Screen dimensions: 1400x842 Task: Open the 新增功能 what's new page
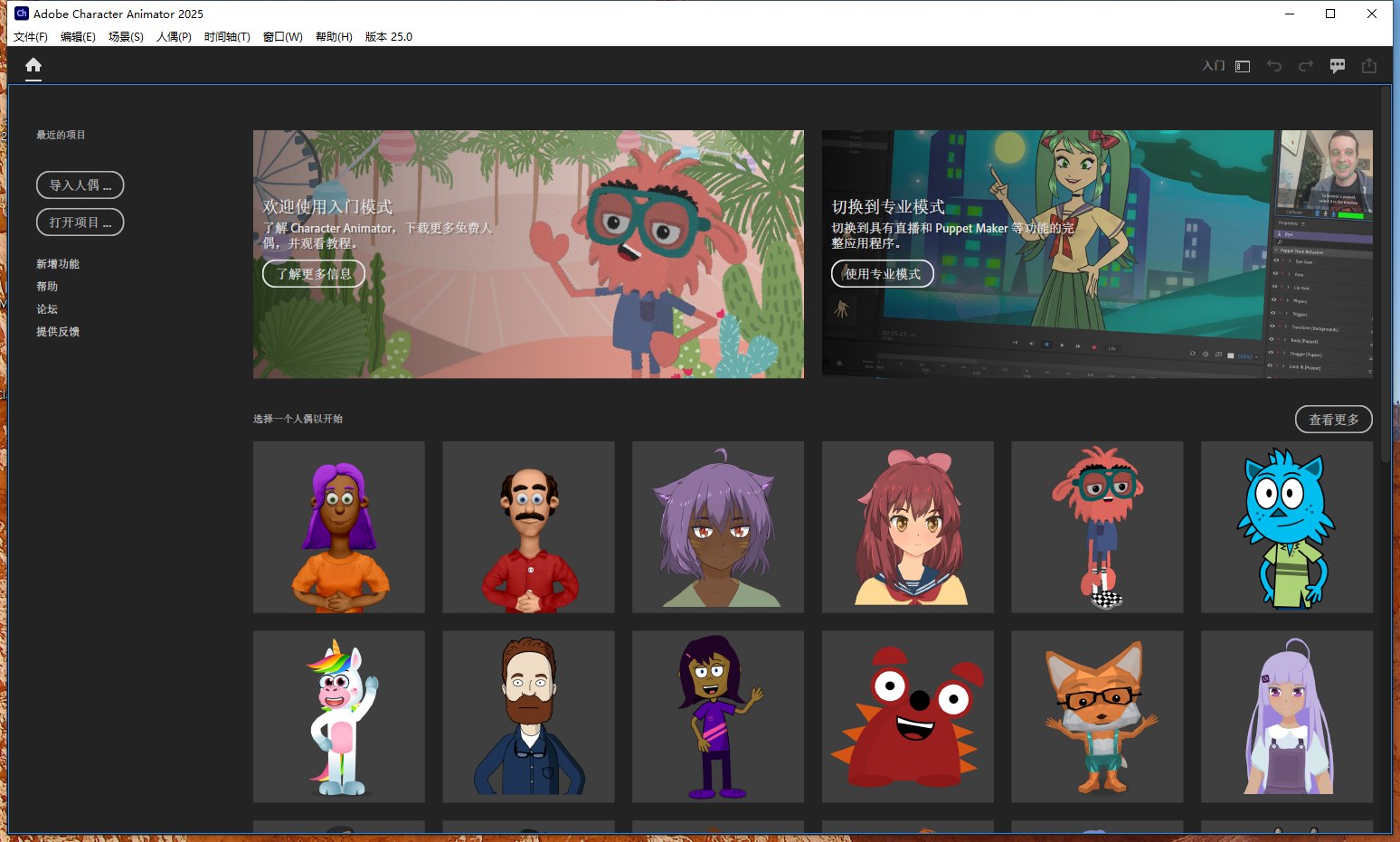click(x=57, y=263)
